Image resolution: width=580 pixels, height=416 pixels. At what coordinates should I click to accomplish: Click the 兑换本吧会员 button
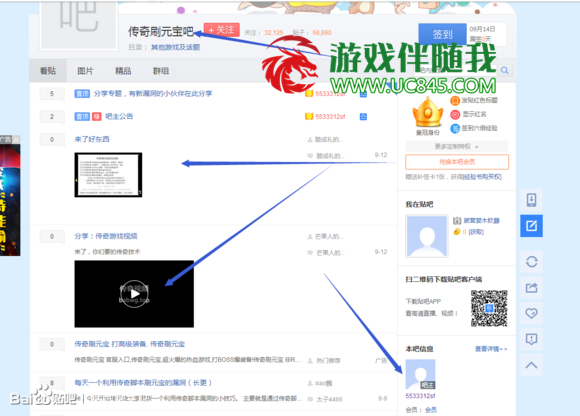point(457,162)
